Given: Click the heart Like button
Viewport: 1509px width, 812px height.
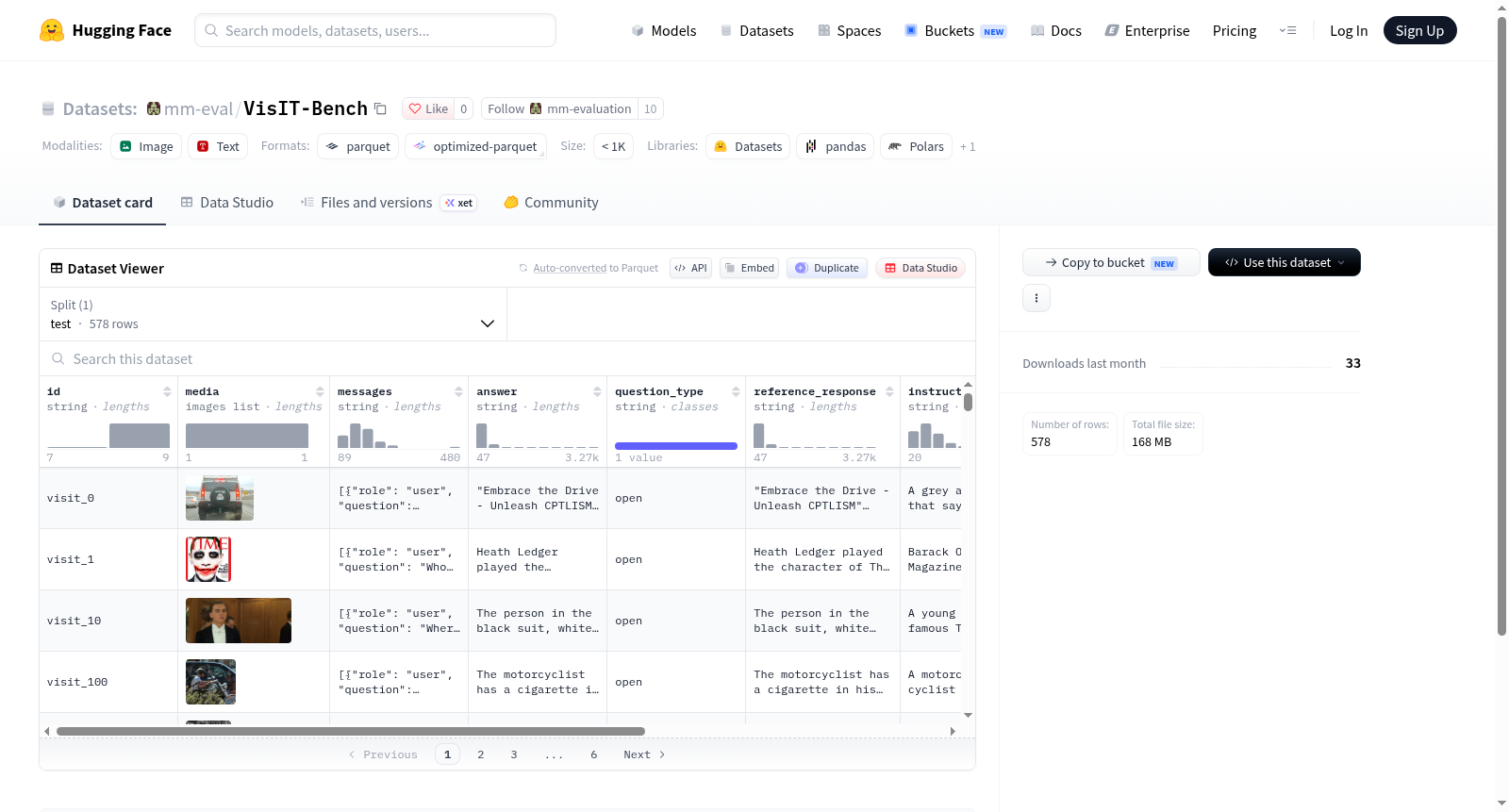Looking at the screenshot, I should pyautogui.click(x=428, y=108).
